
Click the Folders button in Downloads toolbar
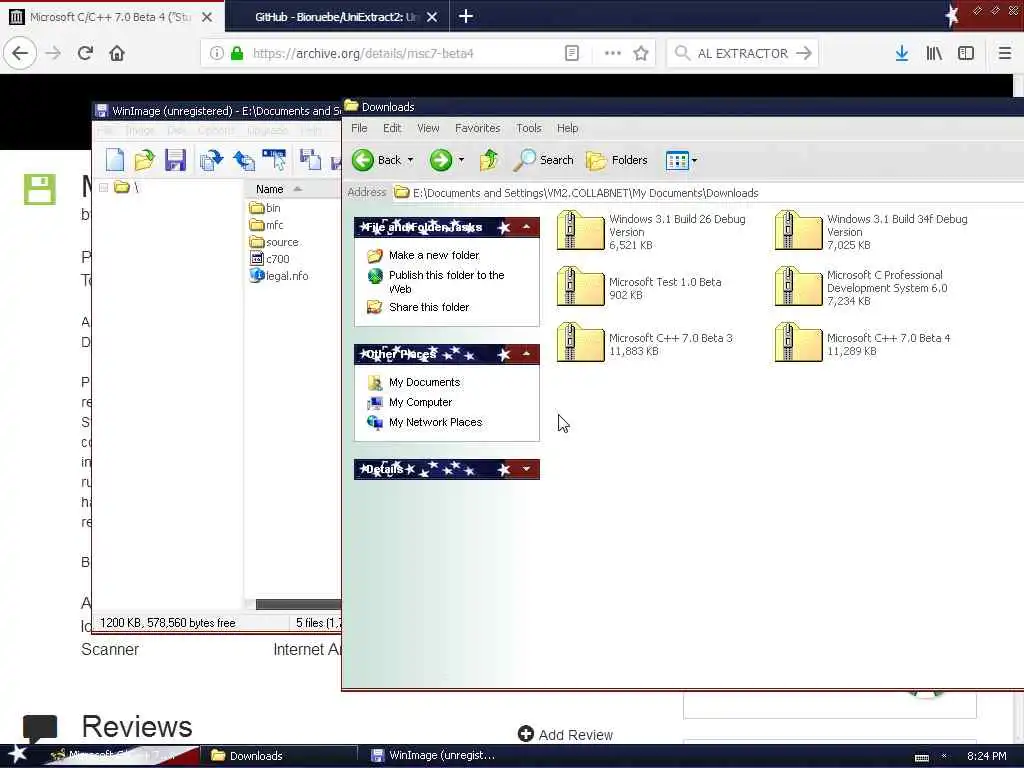coord(616,160)
